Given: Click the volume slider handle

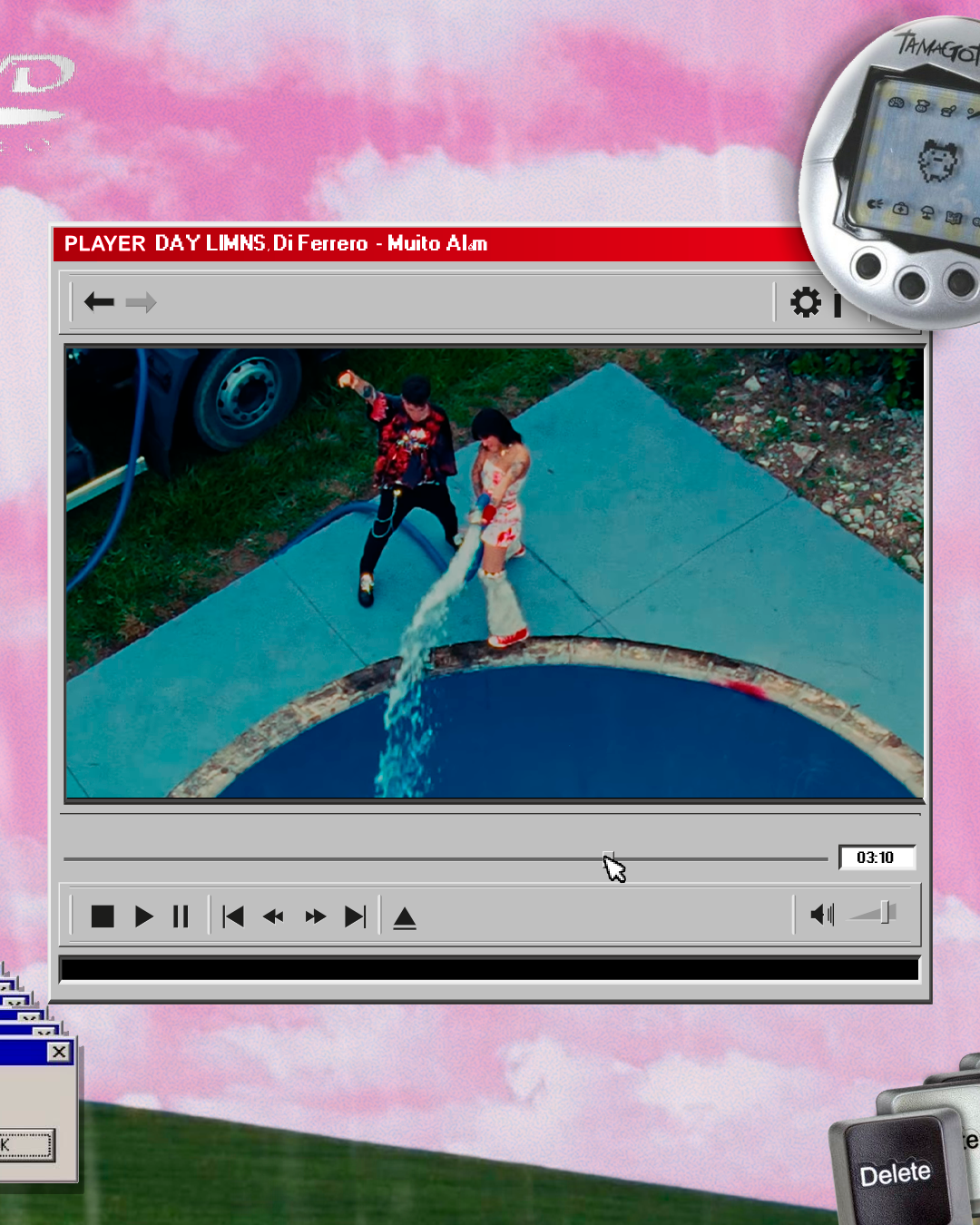Looking at the screenshot, I should tap(886, 913).
